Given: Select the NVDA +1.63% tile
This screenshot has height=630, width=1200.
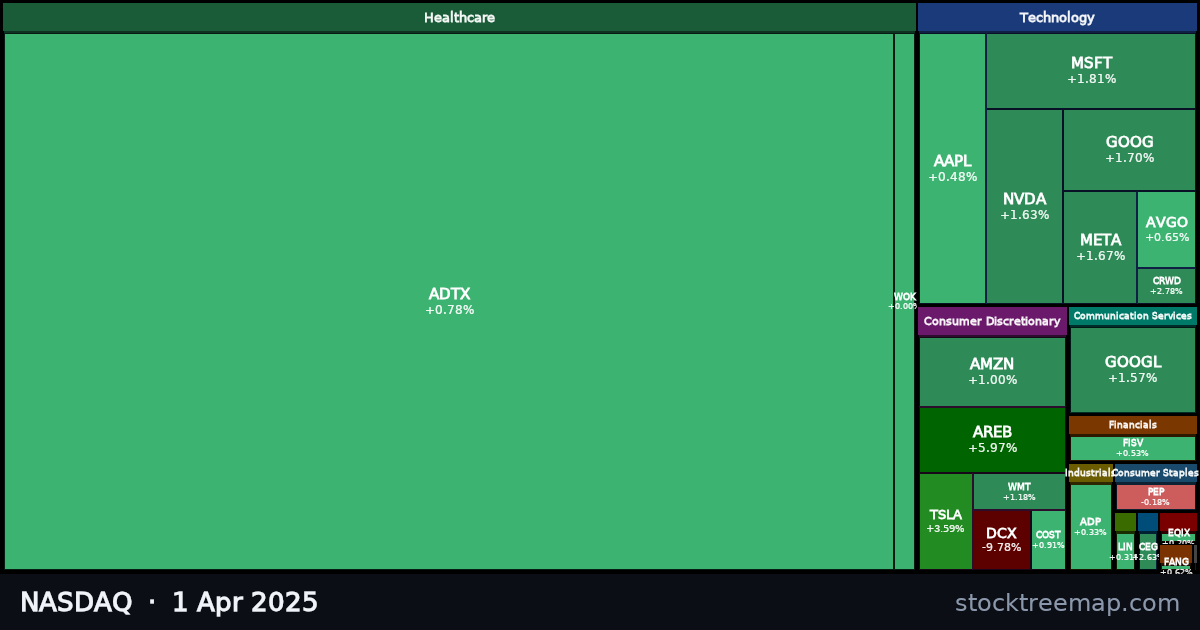Looking at the screenshot, I should [1024, 206].
